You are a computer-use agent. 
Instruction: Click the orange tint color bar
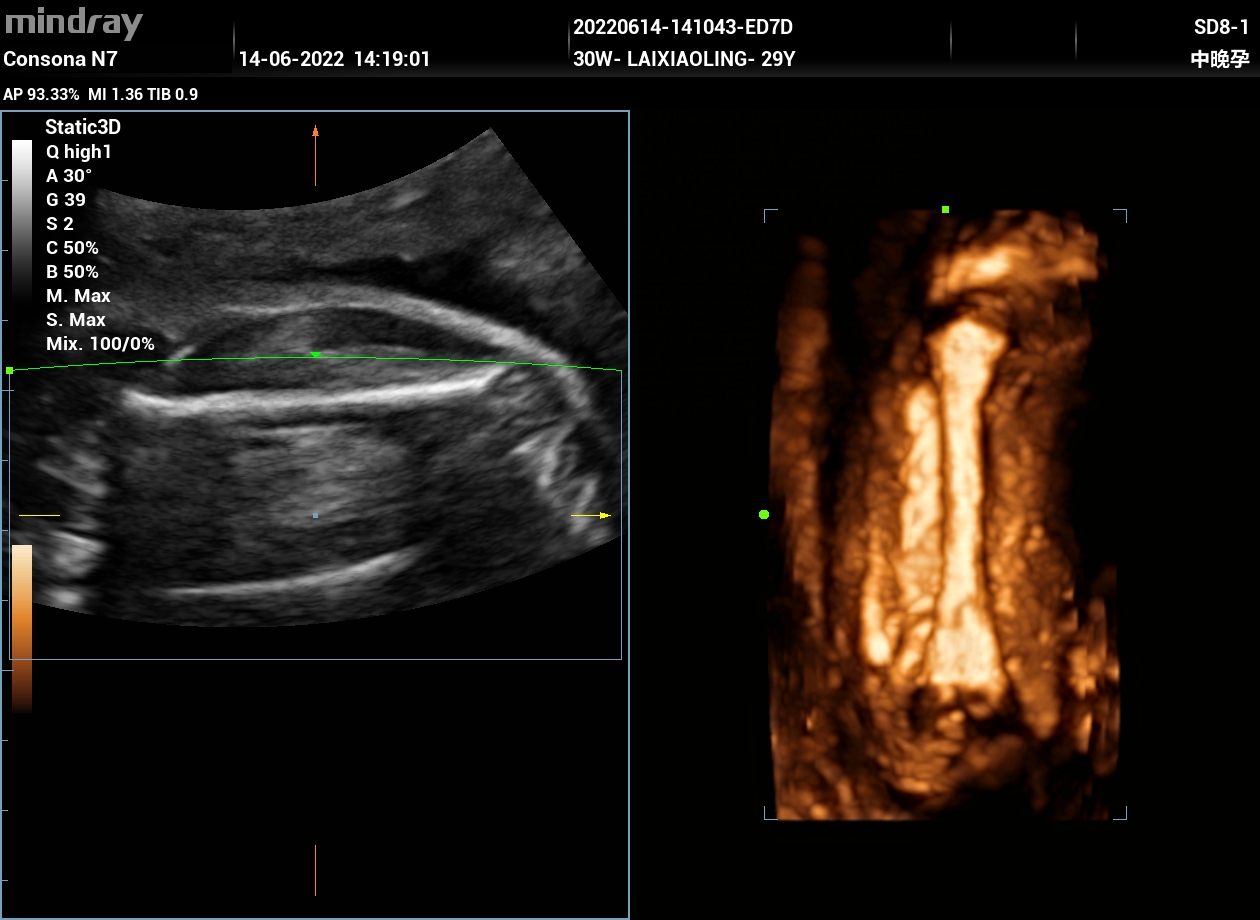[22, 627]
